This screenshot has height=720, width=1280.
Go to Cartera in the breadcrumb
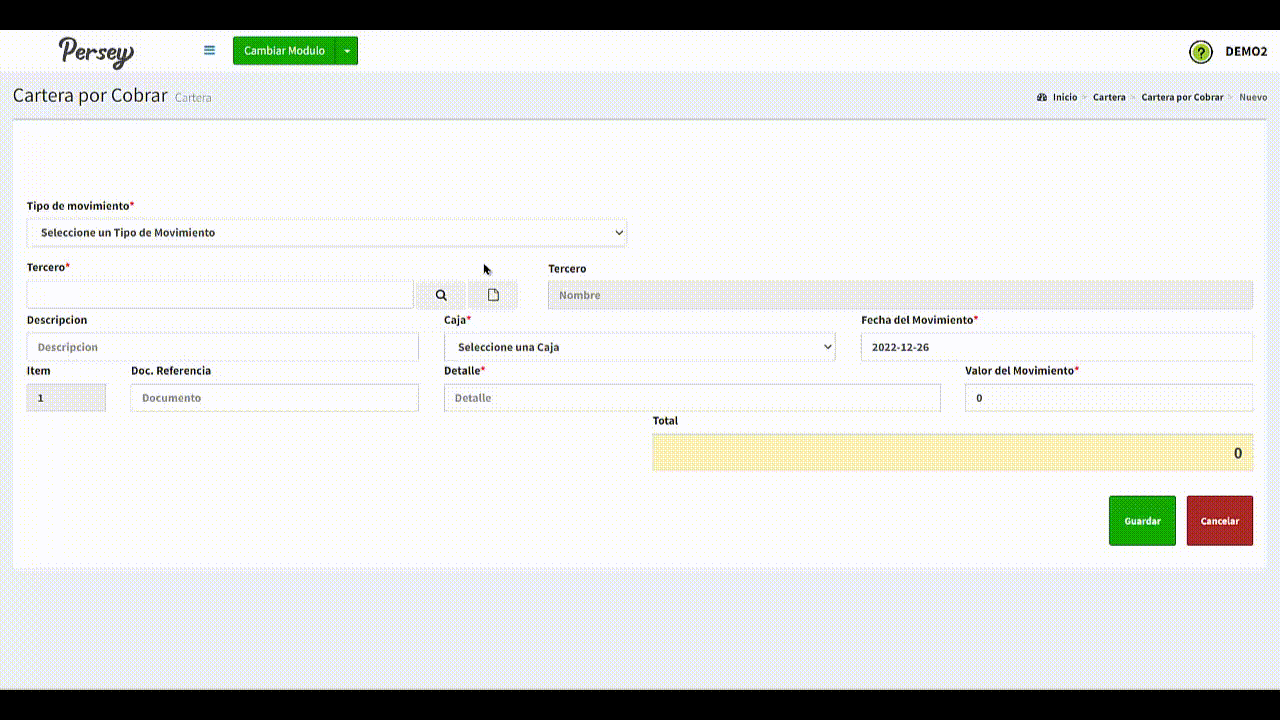coord(1108,97)
